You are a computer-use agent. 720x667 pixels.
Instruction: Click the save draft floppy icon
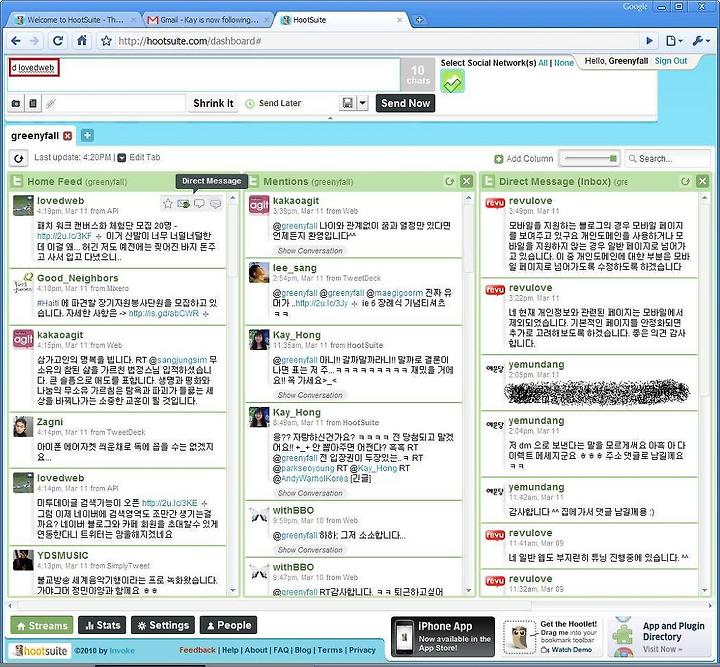click(x=348, y=103)
